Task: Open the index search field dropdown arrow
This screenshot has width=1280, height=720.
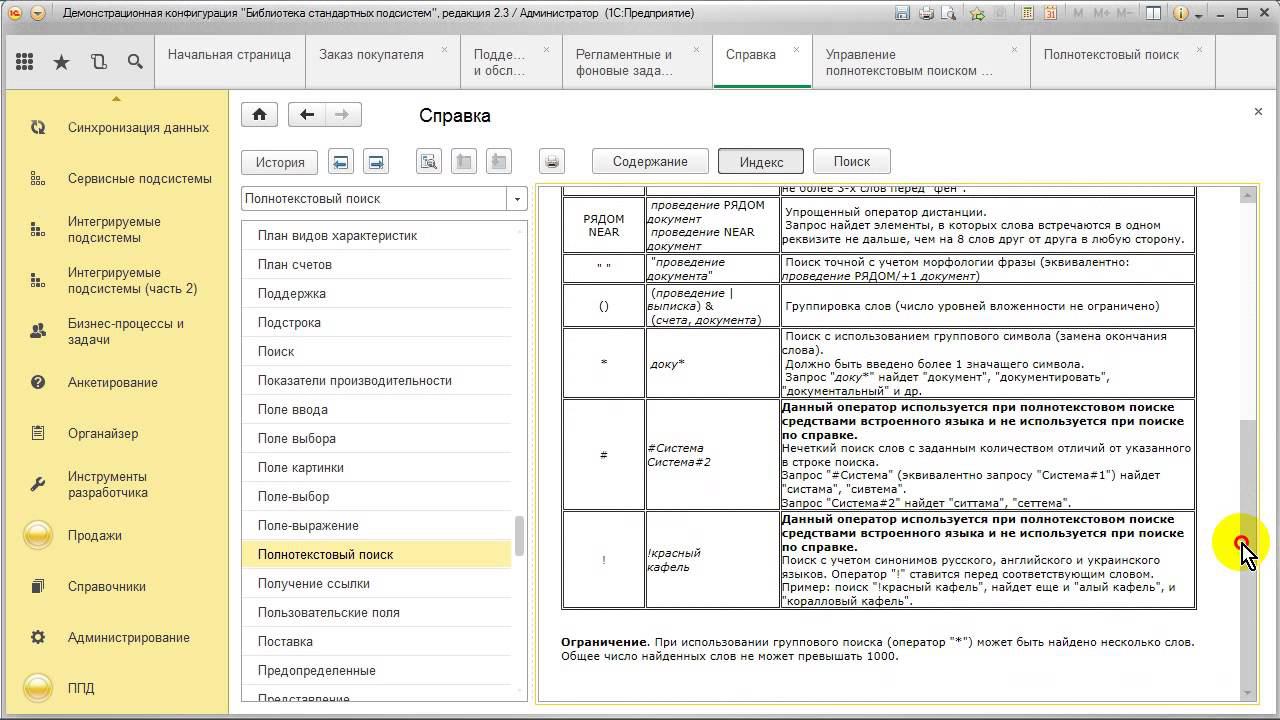Action: coord(517,198)
